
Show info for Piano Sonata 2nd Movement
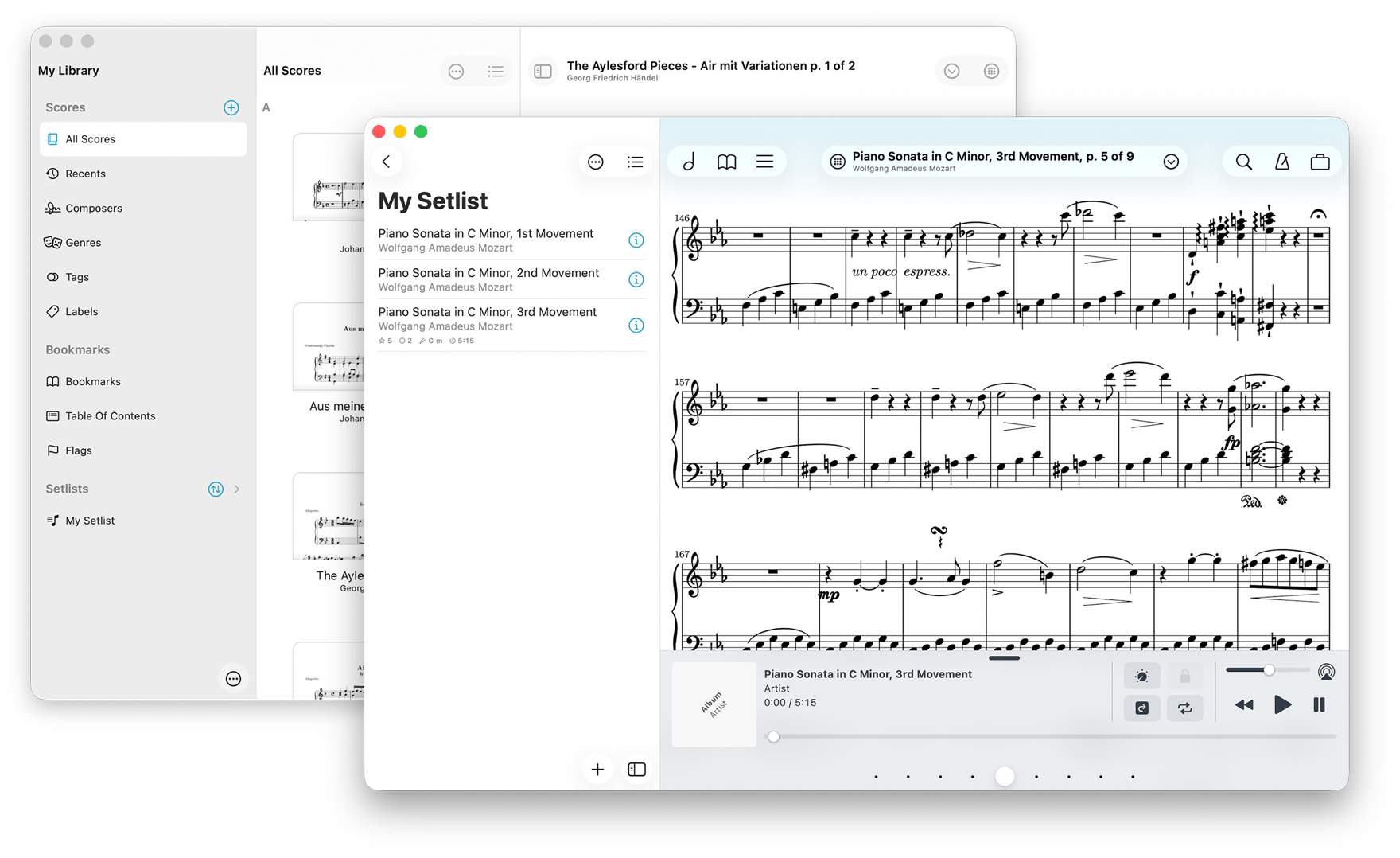click(x=636, y=279)
